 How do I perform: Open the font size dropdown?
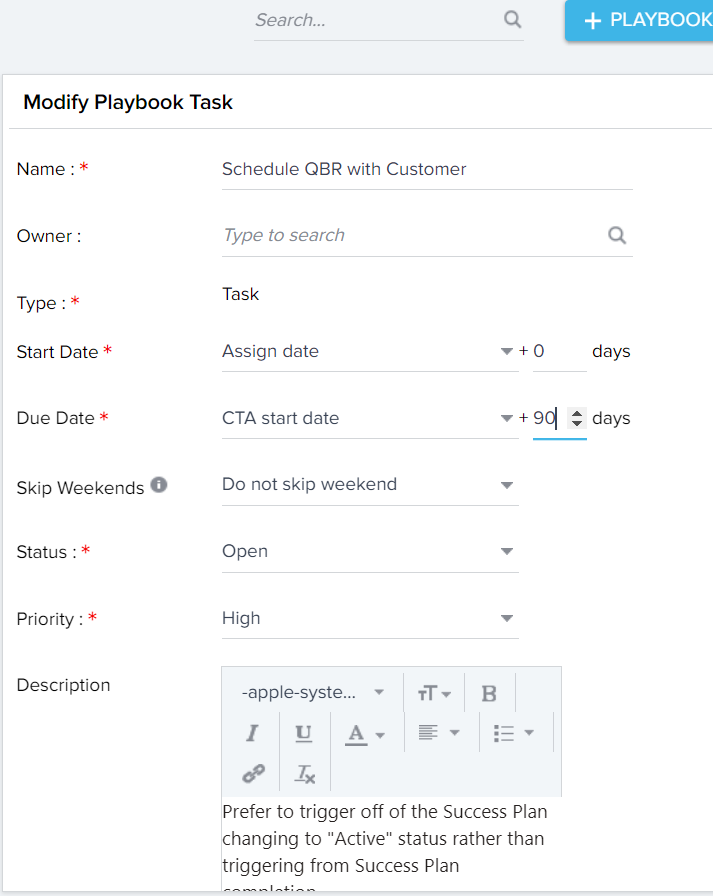point(434,693)
